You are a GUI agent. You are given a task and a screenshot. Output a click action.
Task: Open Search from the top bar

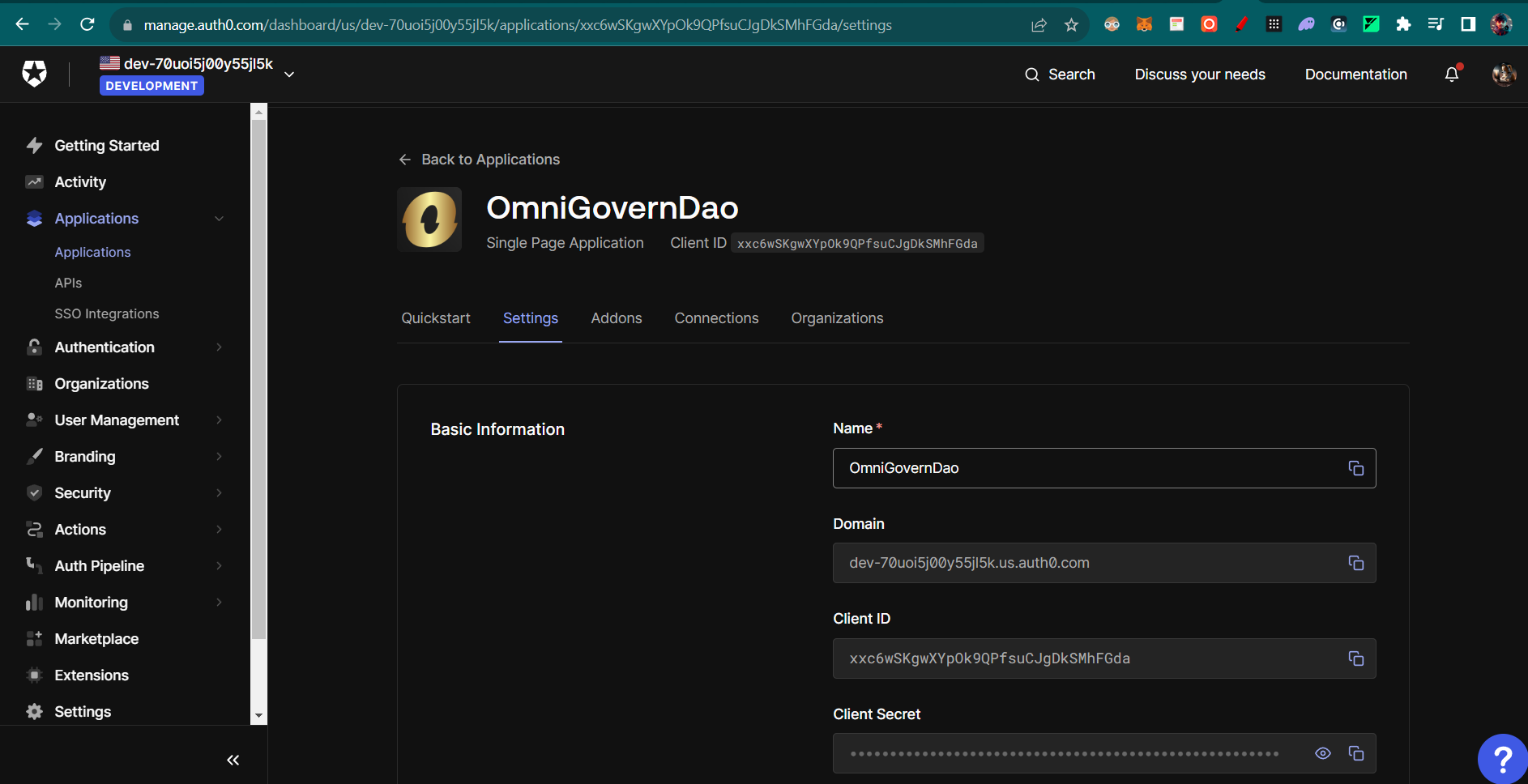pyautogui.click(x=1061, y=74)
